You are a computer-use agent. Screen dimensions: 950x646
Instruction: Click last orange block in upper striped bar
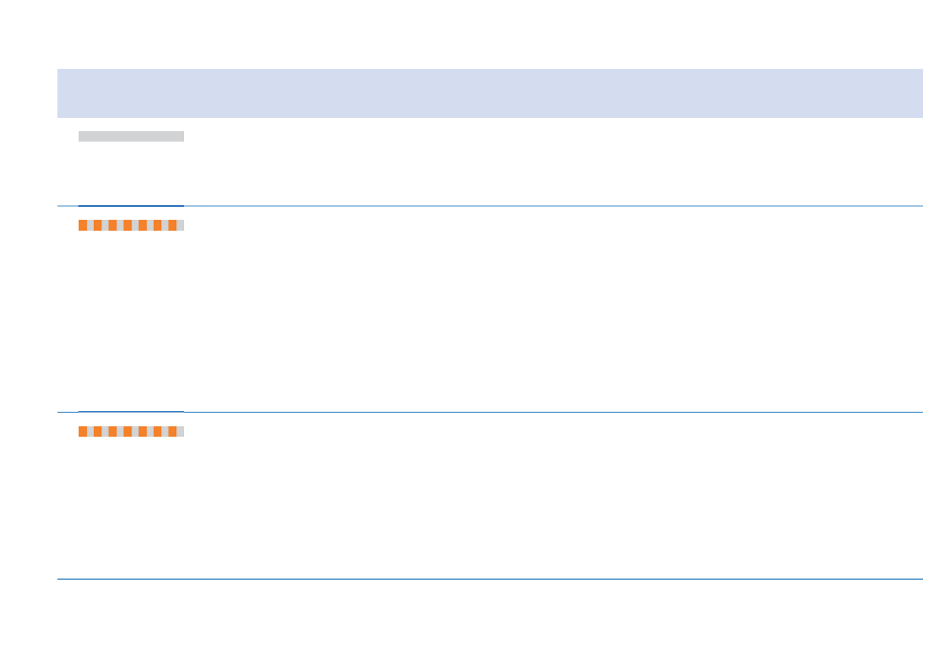[173, 225]
